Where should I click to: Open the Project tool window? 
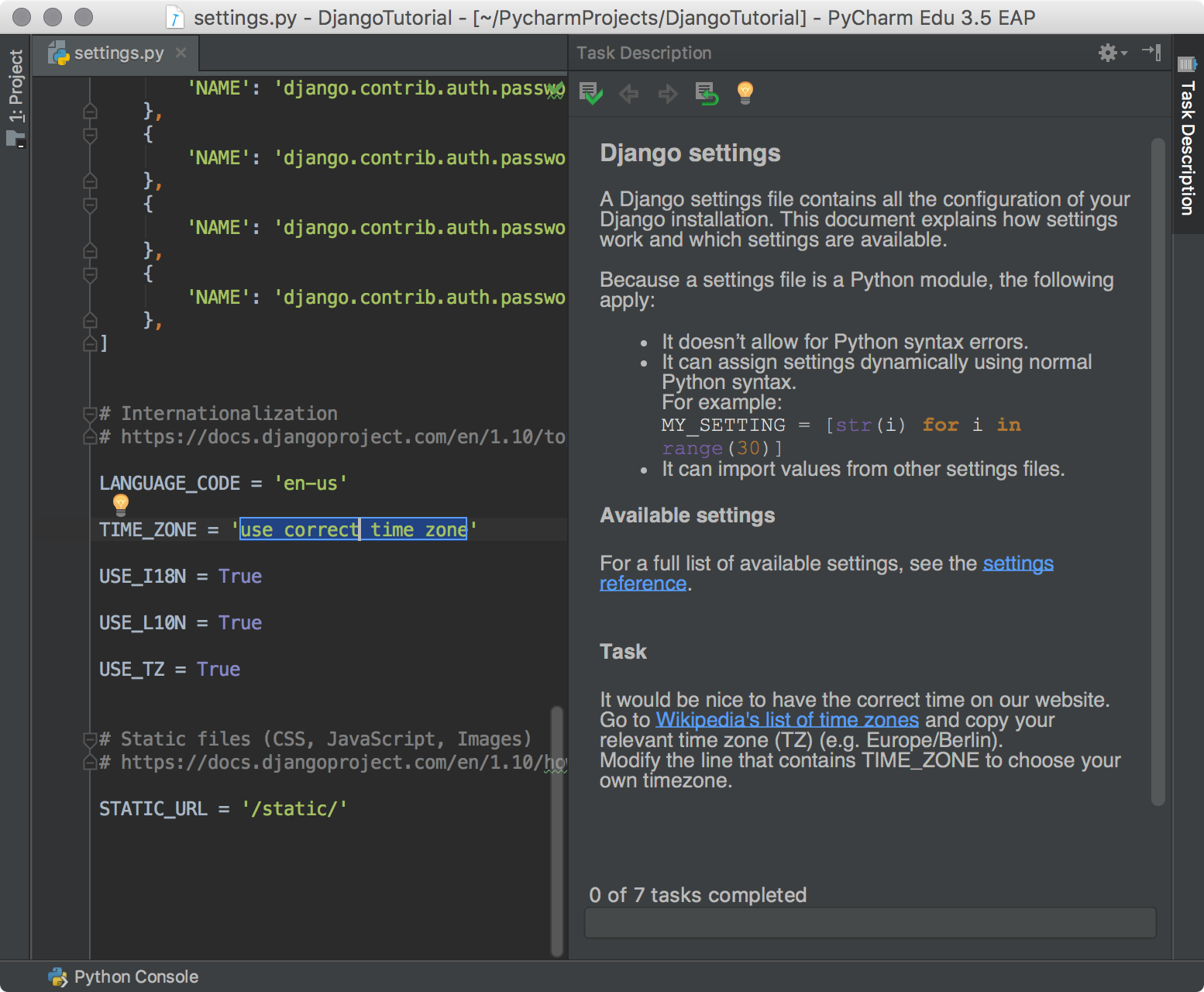[15, 98]
